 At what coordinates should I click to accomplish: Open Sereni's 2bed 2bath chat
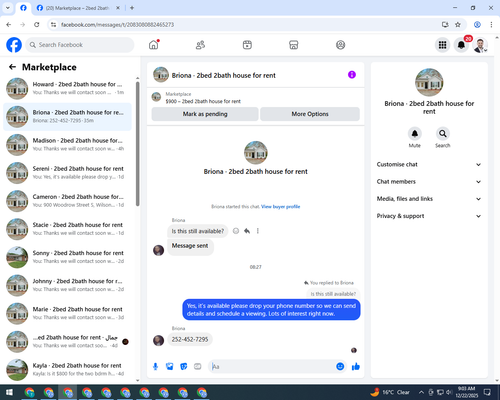click(x=68, y=173)
